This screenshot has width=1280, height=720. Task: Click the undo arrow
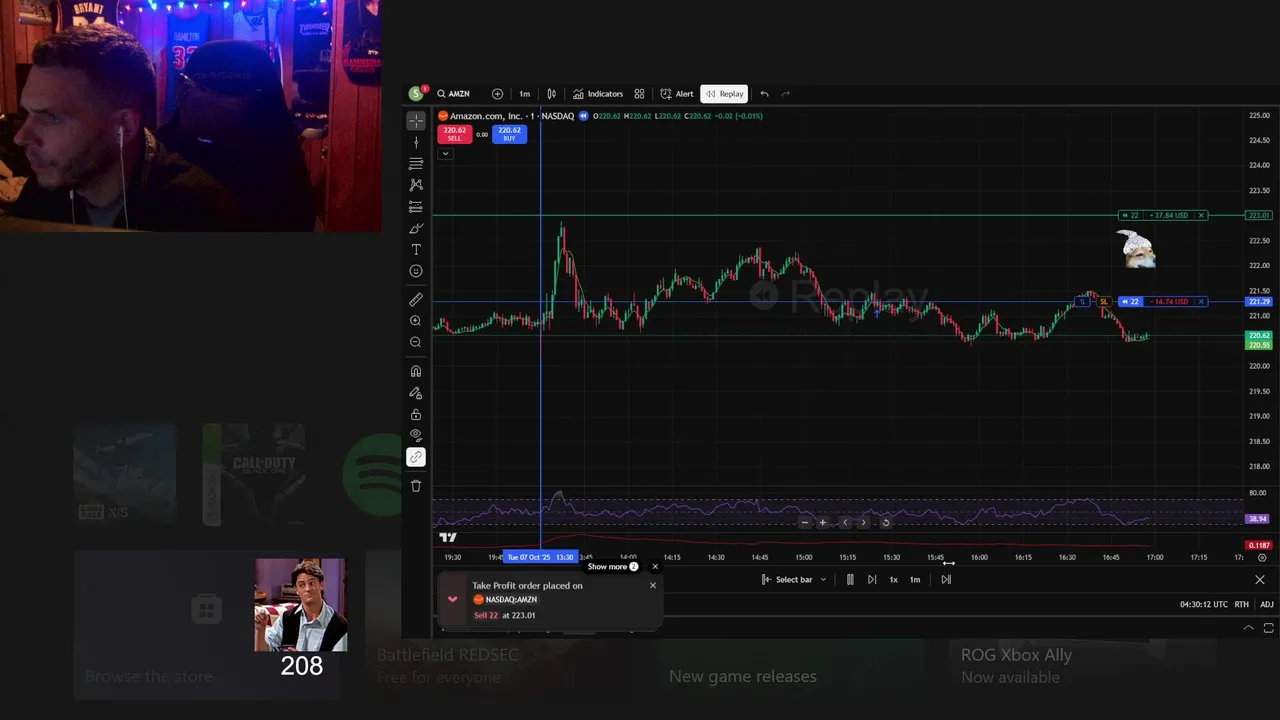pos(764,94)
